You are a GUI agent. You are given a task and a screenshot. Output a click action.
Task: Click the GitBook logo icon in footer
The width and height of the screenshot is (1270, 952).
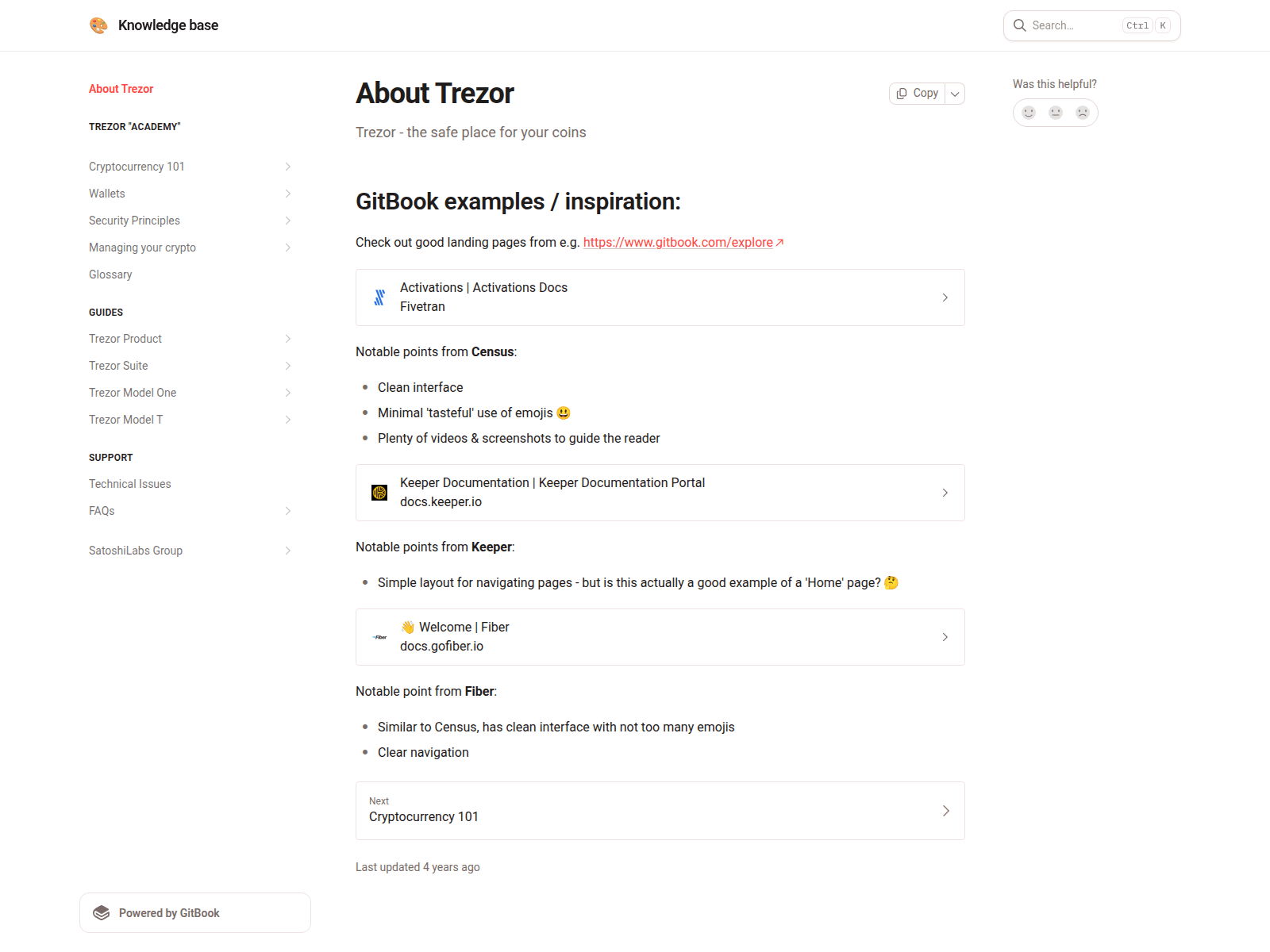tap(102, 913)
